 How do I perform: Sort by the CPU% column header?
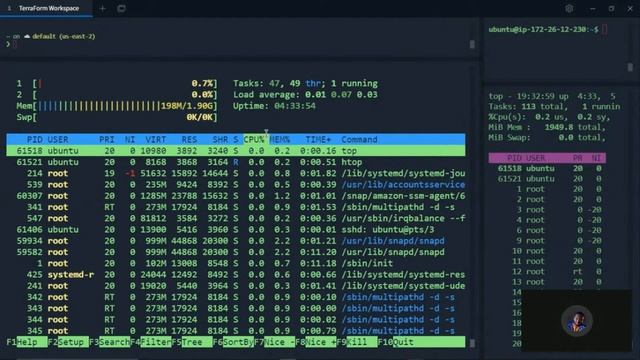pyautogui.click(x=254, y=140)
